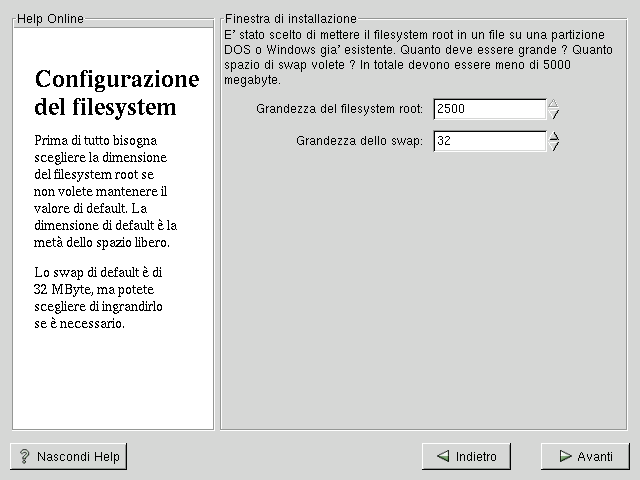Click the question mark icon on Nascondi Help
The height and width of the screenshot is (480, 640).
pyautogui.click(x=24, y=457)
